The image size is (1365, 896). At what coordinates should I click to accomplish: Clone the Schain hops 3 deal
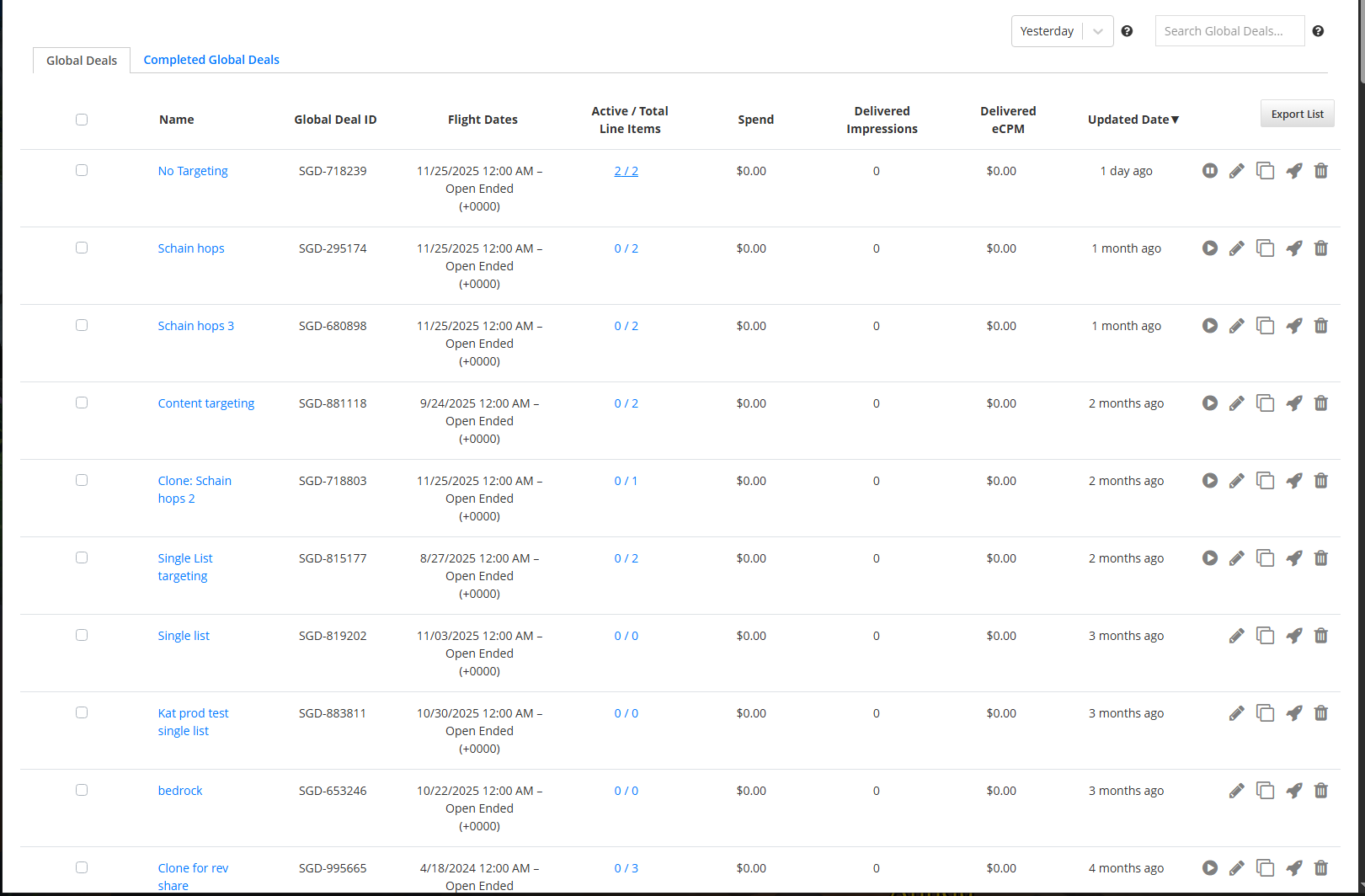point(1265,326)
